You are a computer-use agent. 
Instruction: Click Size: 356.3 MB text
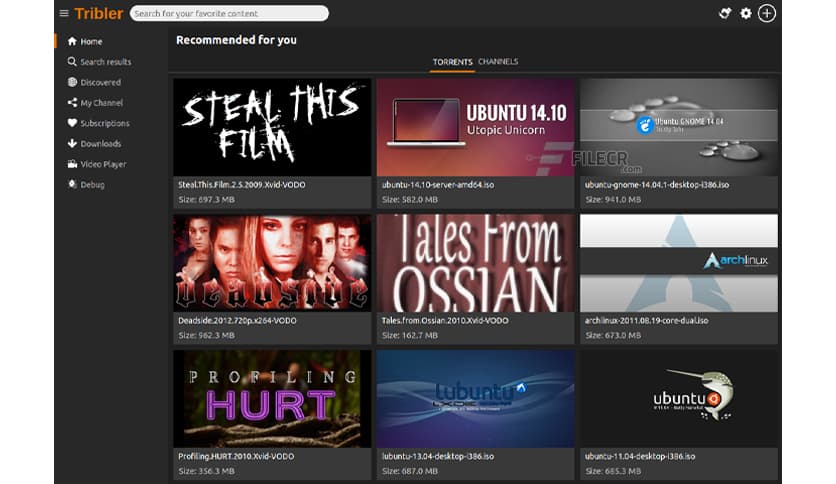(x=206, y=471)
